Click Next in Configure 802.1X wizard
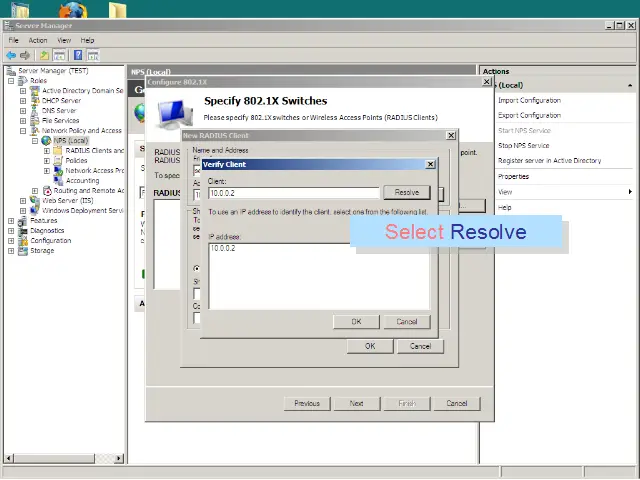 [356, 403]
